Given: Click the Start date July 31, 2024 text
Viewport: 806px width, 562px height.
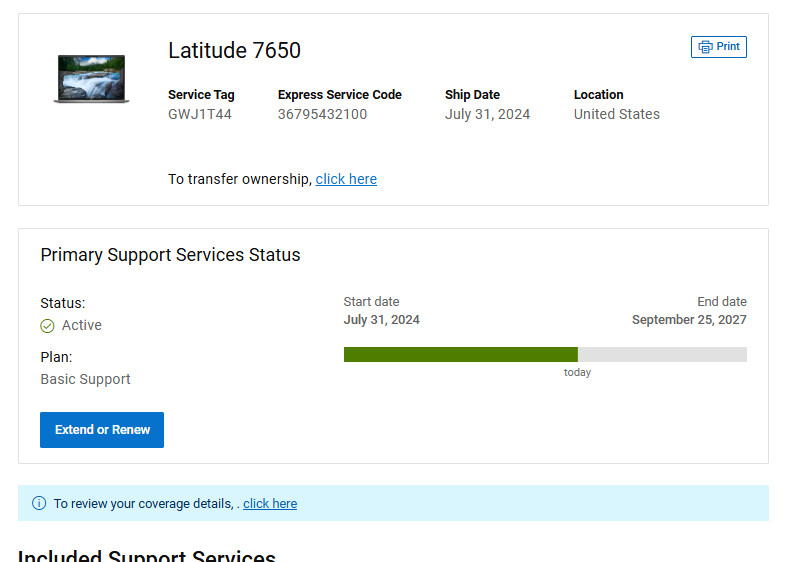Looking at the screenshot, I should (381, 320).
